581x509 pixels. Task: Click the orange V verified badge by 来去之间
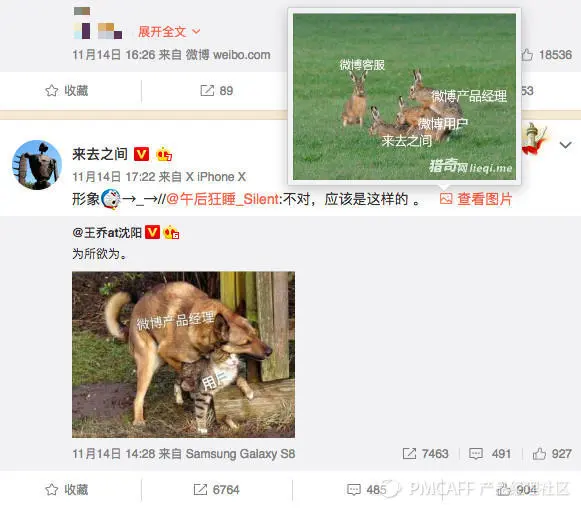(x=141, y=154)
